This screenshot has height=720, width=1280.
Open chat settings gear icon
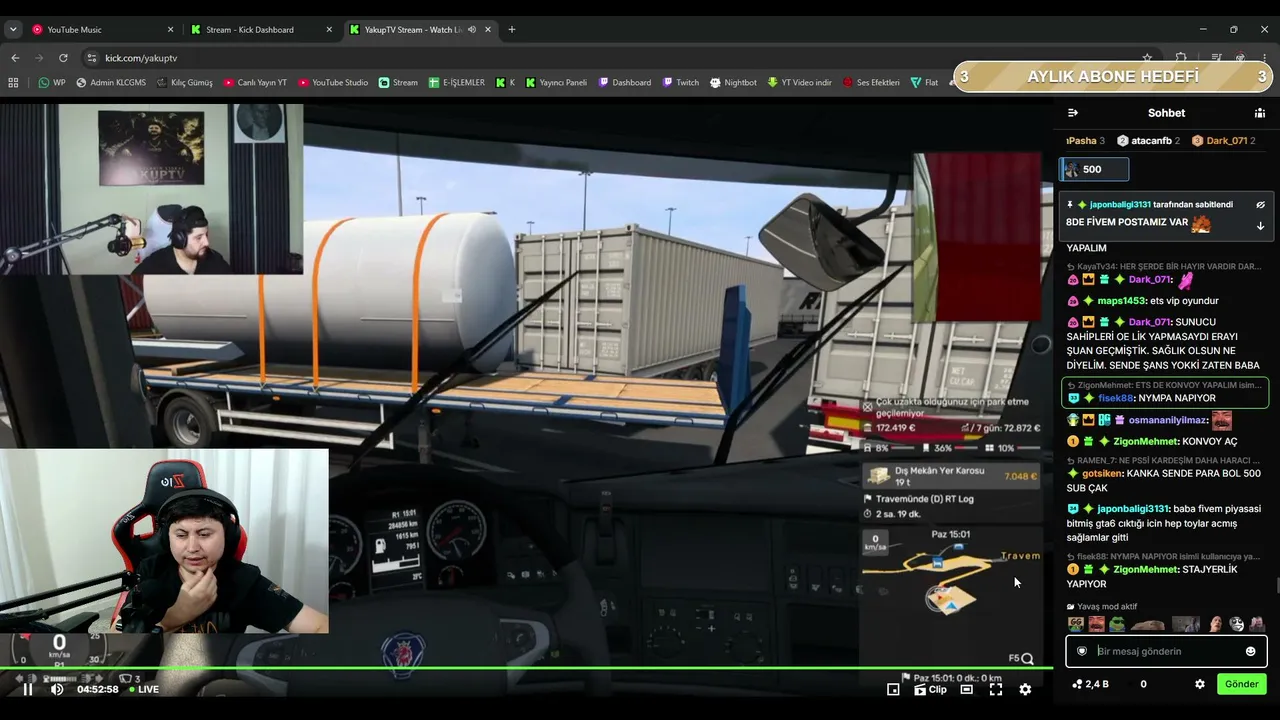coord(1200,684)
